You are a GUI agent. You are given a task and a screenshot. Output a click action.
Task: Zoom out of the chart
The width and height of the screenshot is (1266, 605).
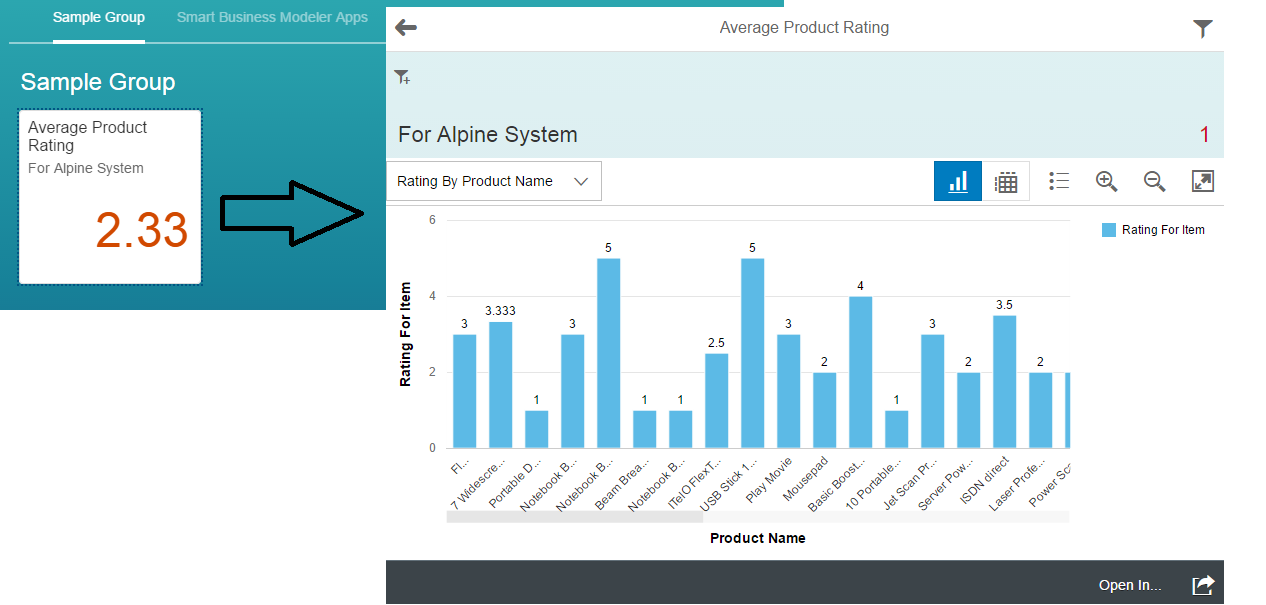(x=1154, y=181)
